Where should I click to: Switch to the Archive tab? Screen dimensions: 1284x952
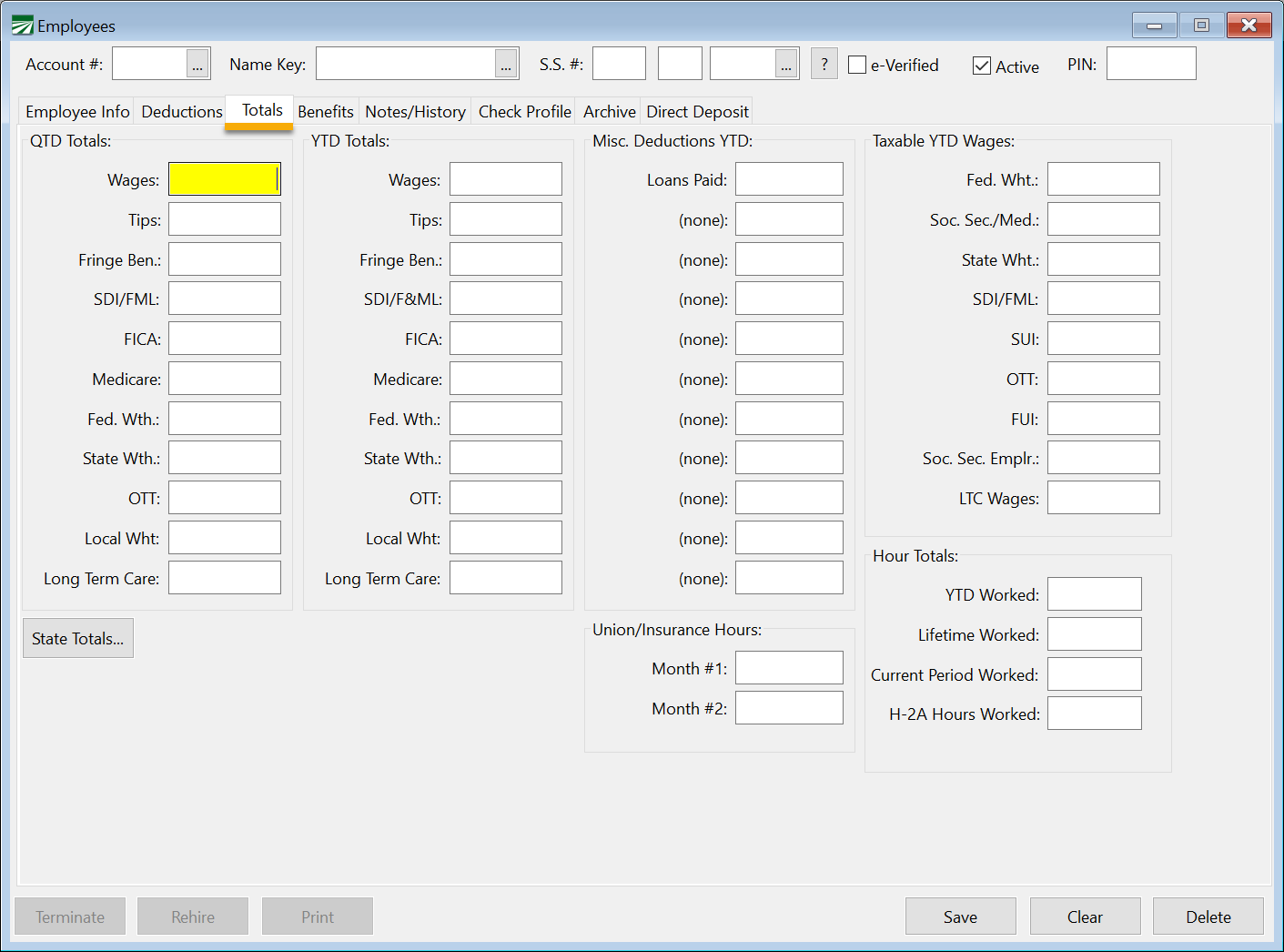click(x=610, y=111)
